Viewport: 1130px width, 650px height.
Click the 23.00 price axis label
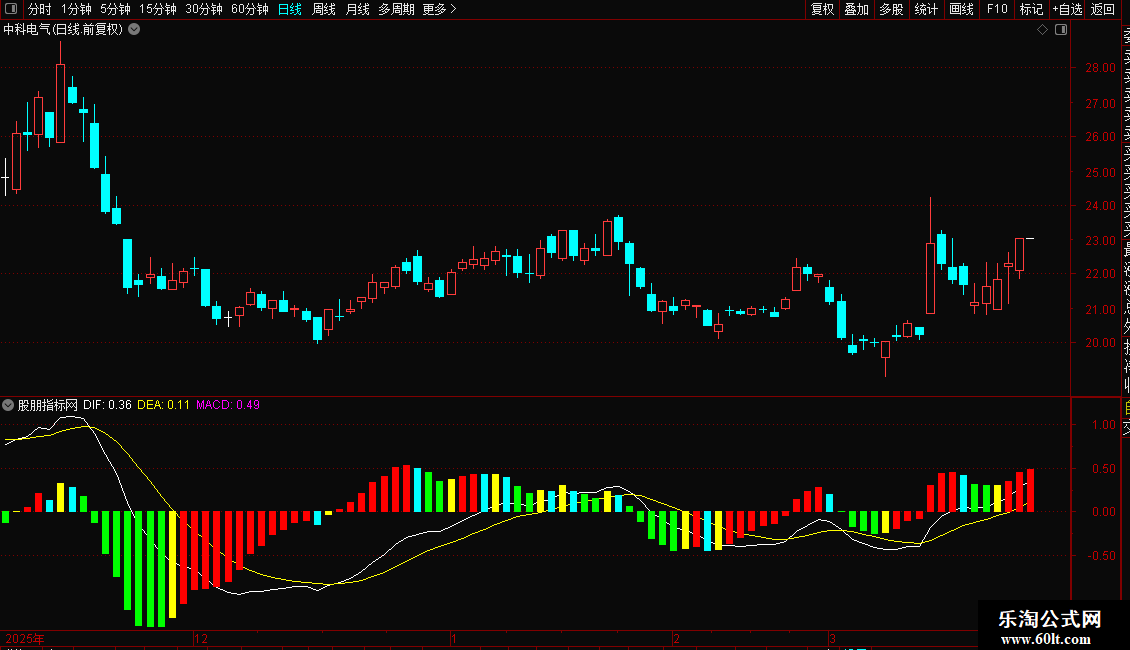point(1100,241)
